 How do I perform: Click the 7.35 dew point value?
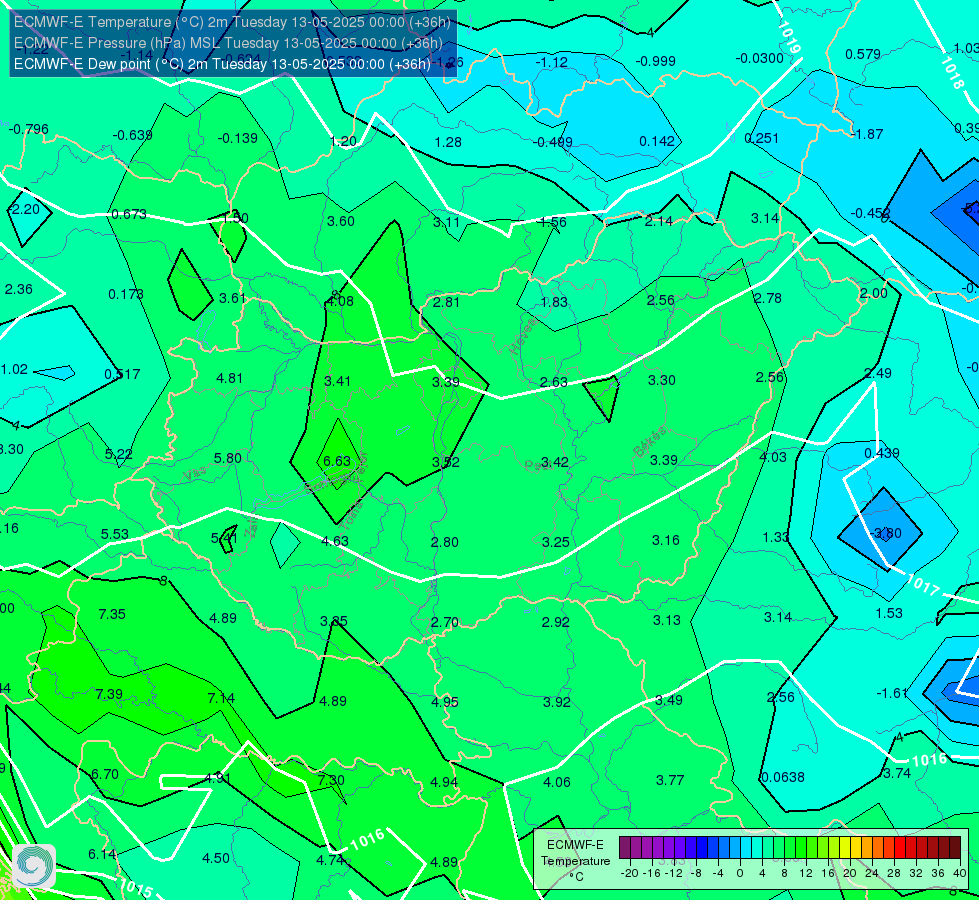coord(112,614)
